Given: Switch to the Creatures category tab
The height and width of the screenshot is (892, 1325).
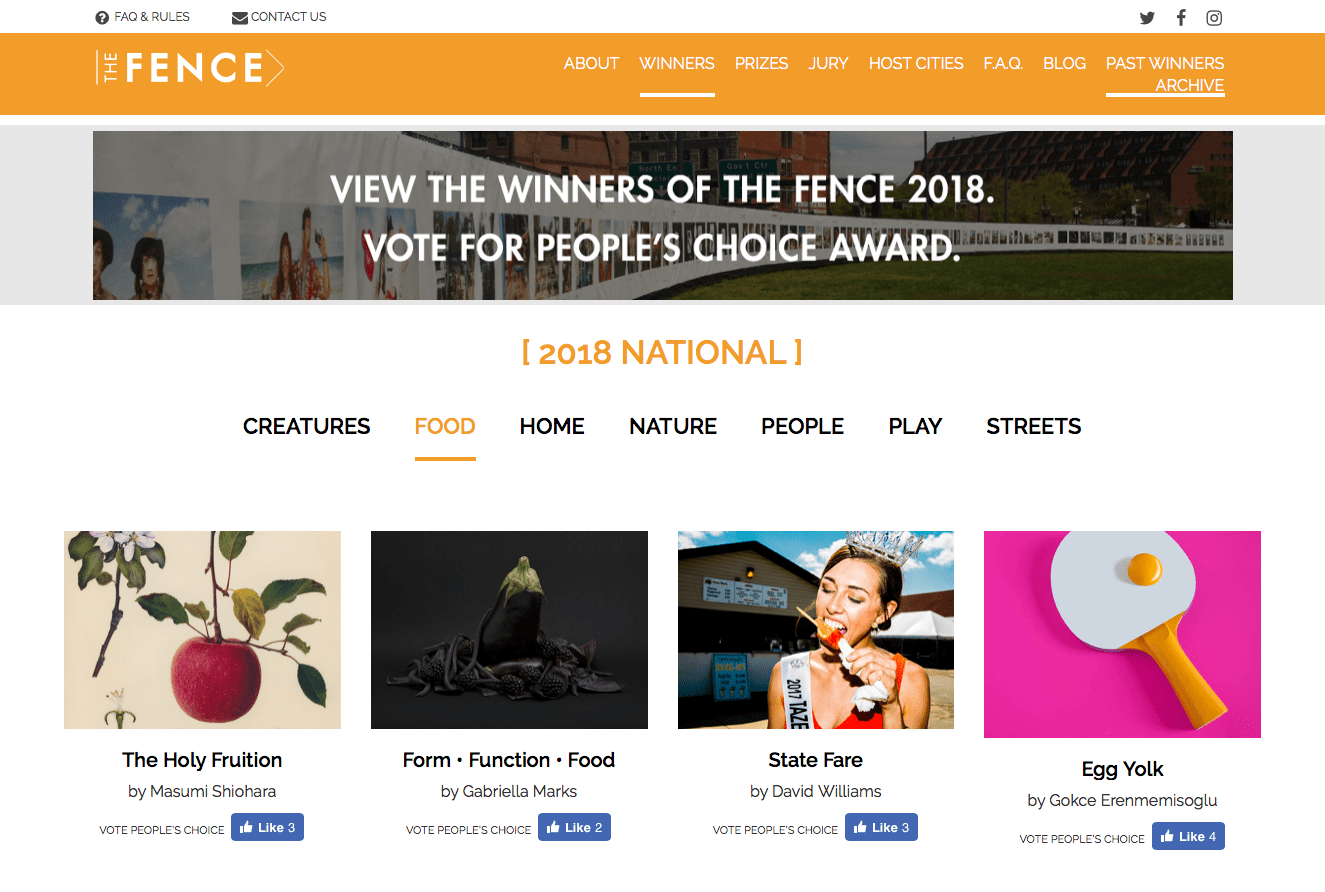Looking at the screenshot, I should point(307,427).
